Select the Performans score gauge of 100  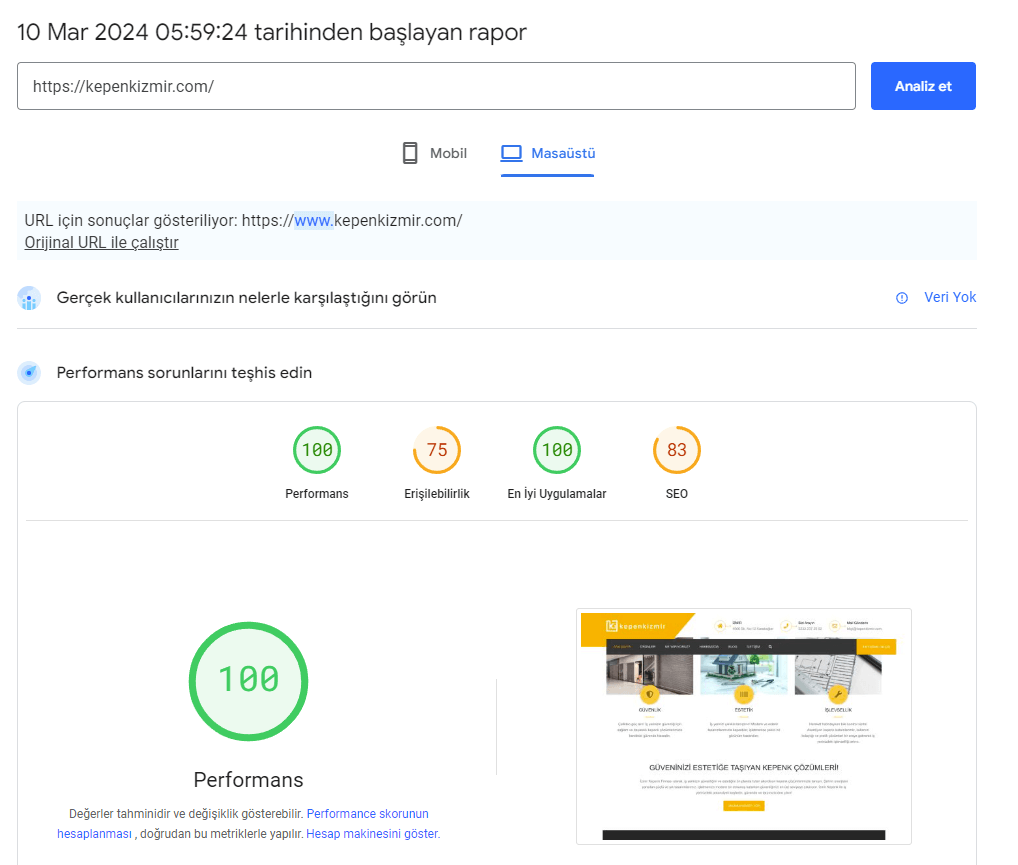click(x=317, y=450)
